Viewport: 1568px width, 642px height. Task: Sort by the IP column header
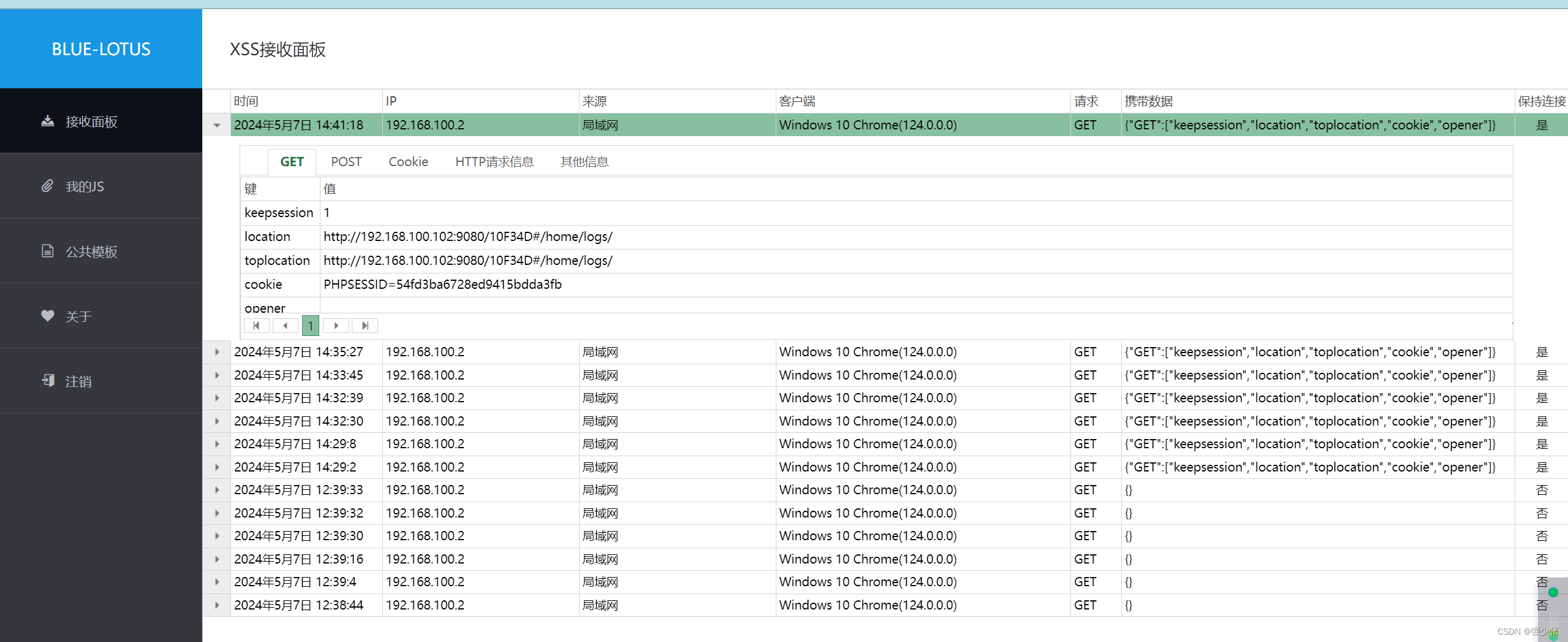click(x=480, y=101)
